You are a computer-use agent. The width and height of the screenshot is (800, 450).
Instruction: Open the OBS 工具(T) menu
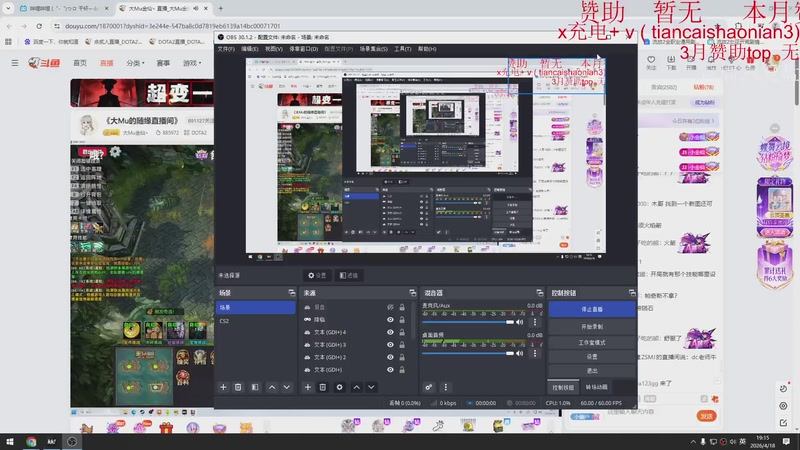pos(403,49)
